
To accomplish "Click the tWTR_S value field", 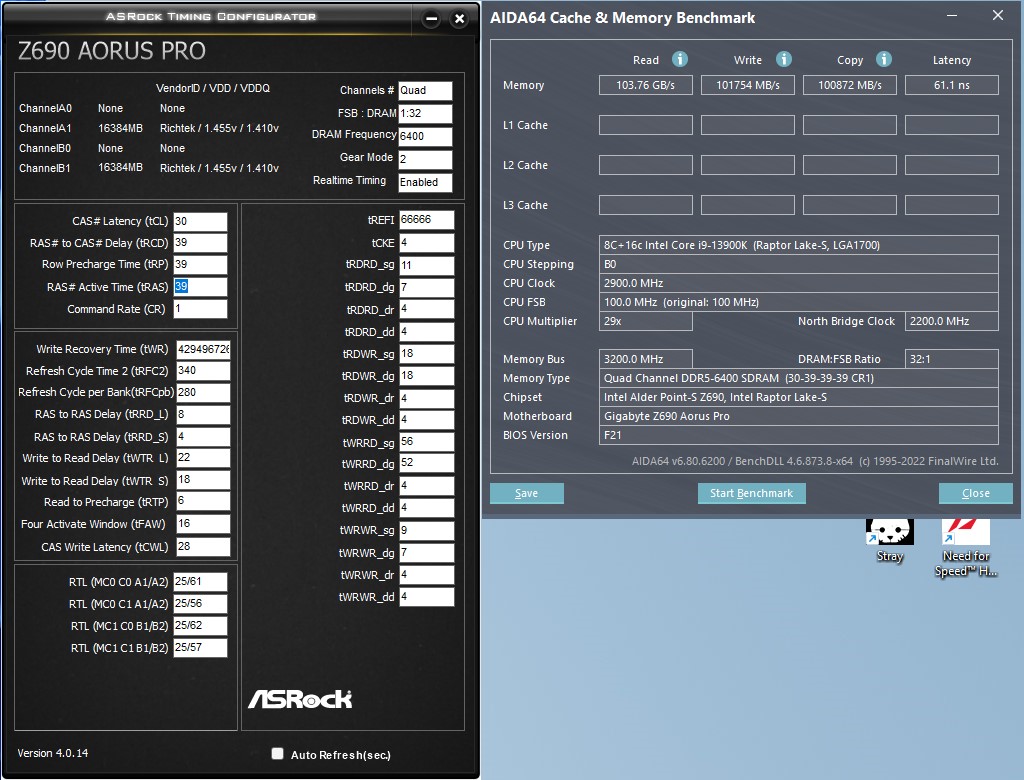I will click(x=203, y=480).
